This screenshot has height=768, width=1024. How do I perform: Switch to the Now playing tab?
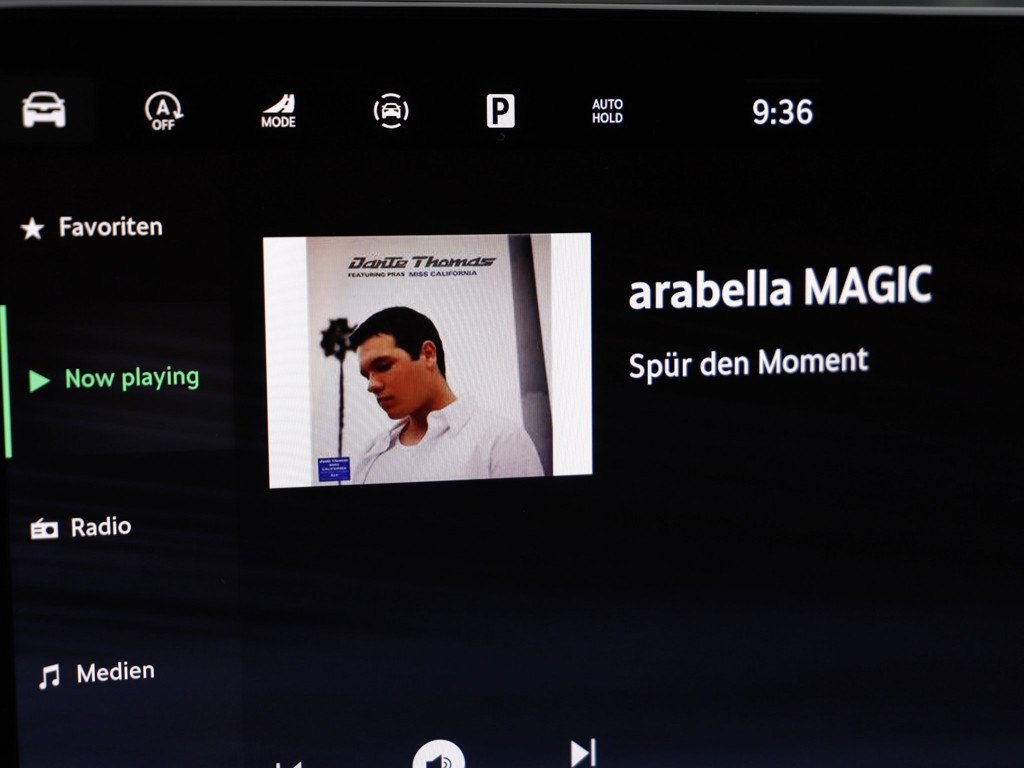coord(131,378)
